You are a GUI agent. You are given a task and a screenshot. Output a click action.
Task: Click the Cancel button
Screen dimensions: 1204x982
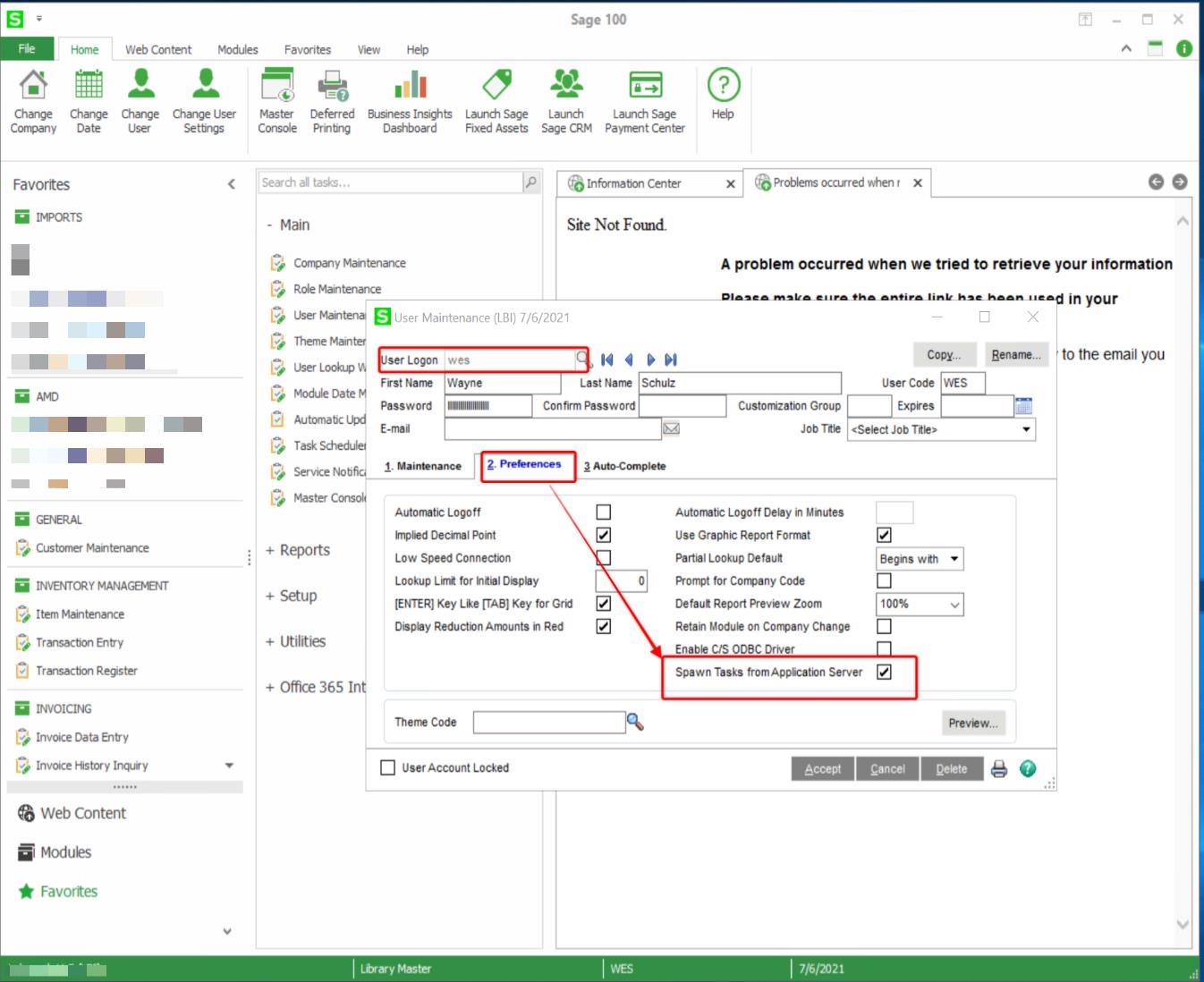[x=887, y=769]
